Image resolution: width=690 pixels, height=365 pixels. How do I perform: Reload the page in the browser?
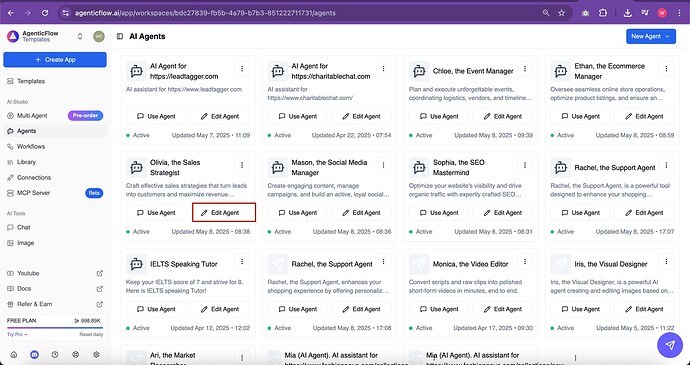pyautogui.click(x=45, y=13)
